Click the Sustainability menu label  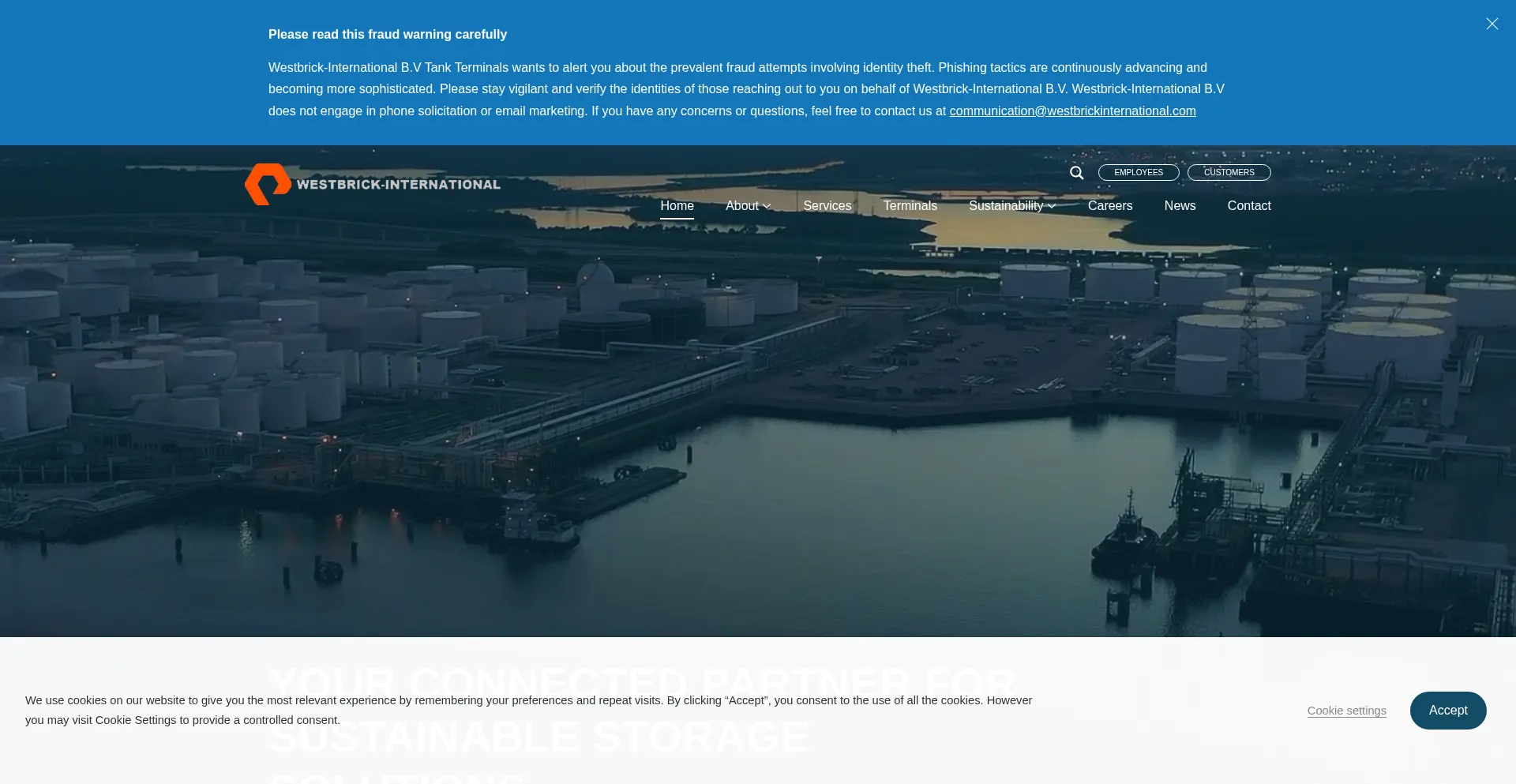[x=1005, y=206]
